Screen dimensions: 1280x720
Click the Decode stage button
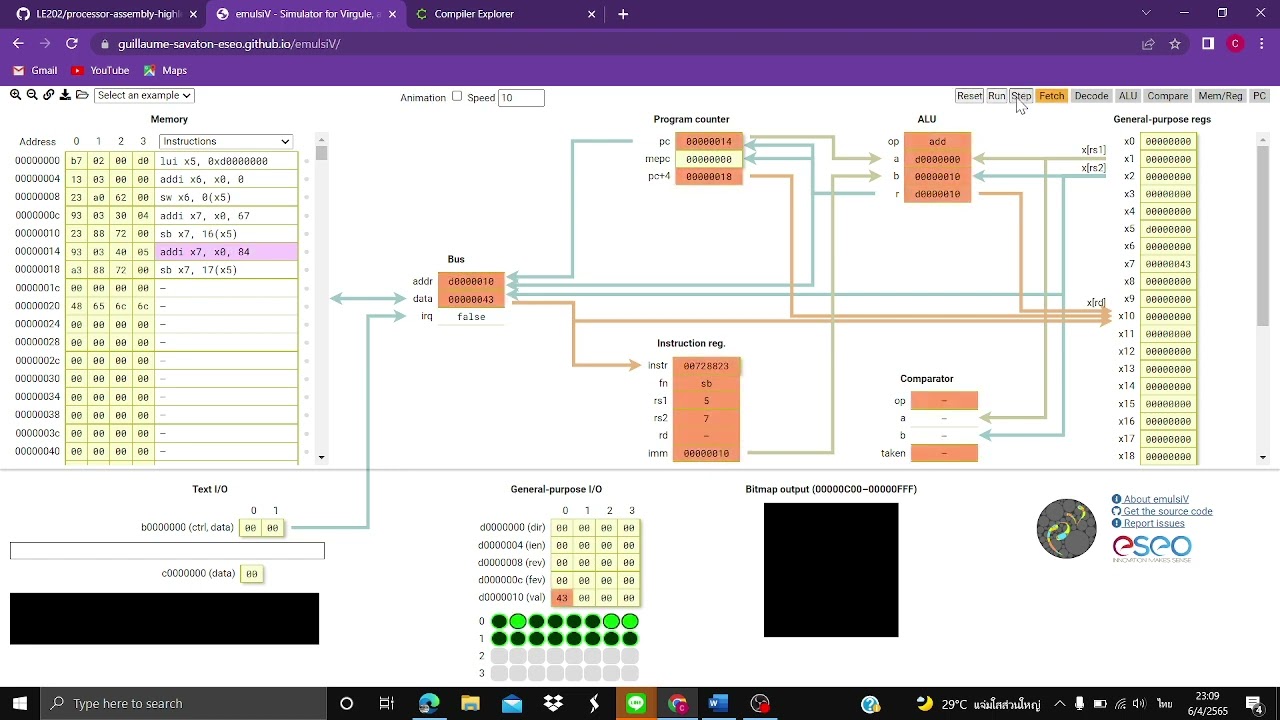[x=1091, y=96]
